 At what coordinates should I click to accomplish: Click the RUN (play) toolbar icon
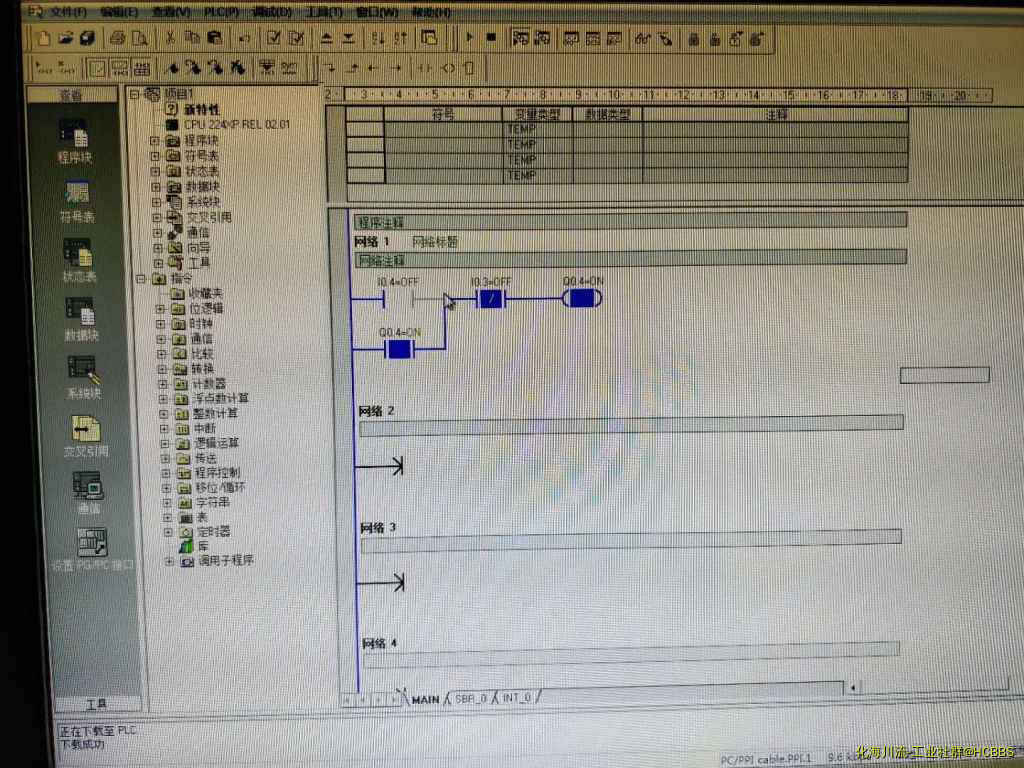pyautogui.click(x=469, y=38)
